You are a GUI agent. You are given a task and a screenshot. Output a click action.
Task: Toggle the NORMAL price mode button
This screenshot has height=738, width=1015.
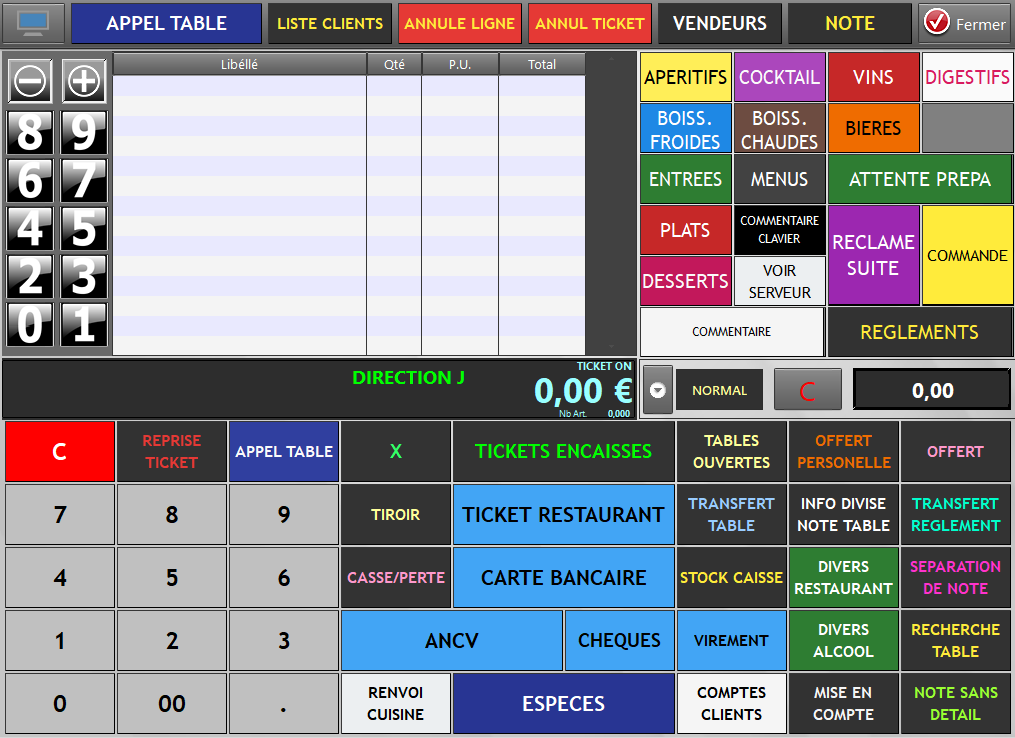719,390
